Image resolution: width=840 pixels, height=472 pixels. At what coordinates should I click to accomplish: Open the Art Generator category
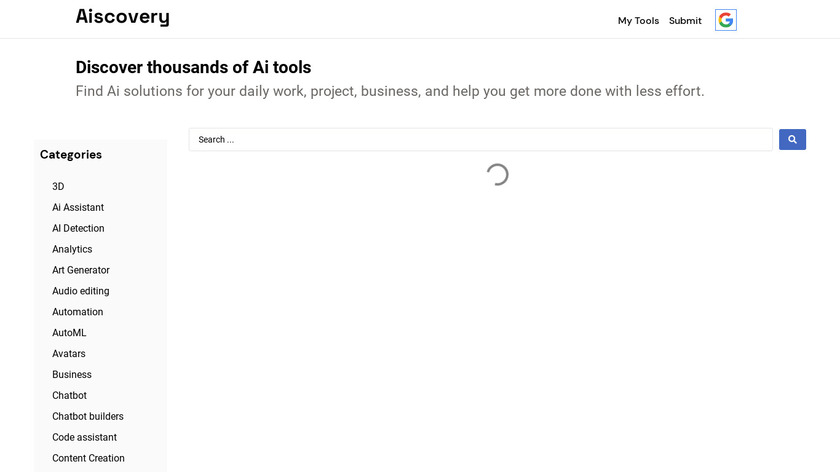click(81, 271)
